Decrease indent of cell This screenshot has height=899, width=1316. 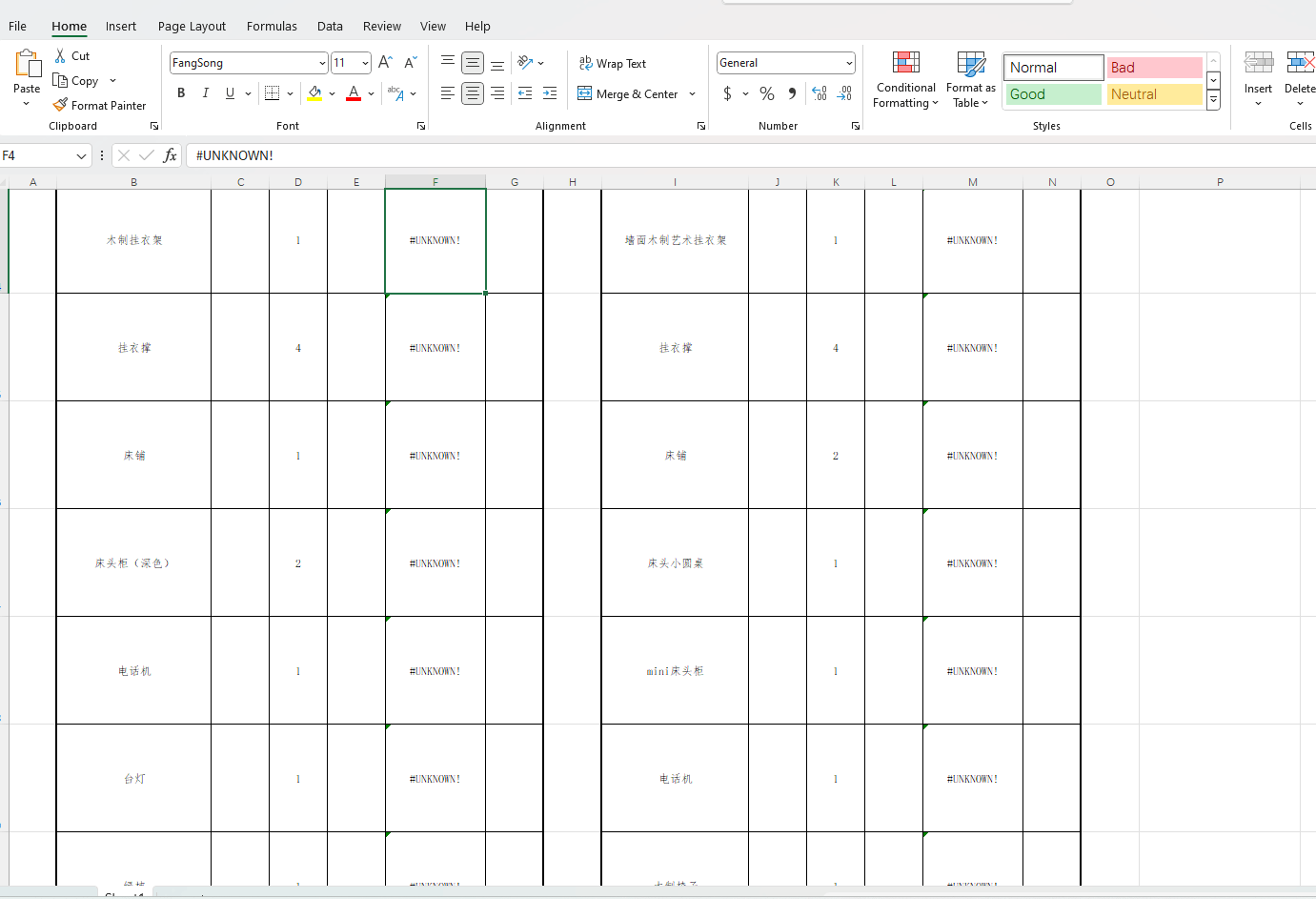525,93
